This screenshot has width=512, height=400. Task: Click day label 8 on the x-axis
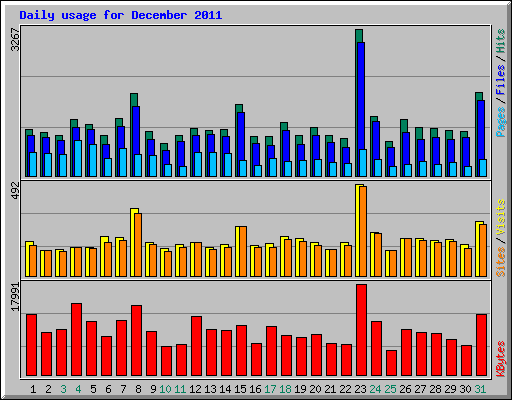coord(138,389)
